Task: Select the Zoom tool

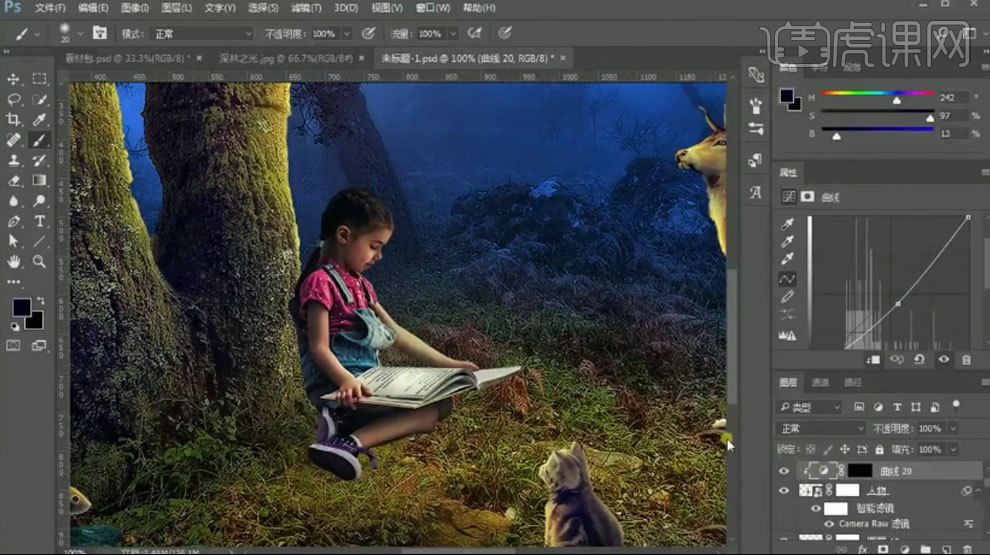Action: click(x=40, y=261)
